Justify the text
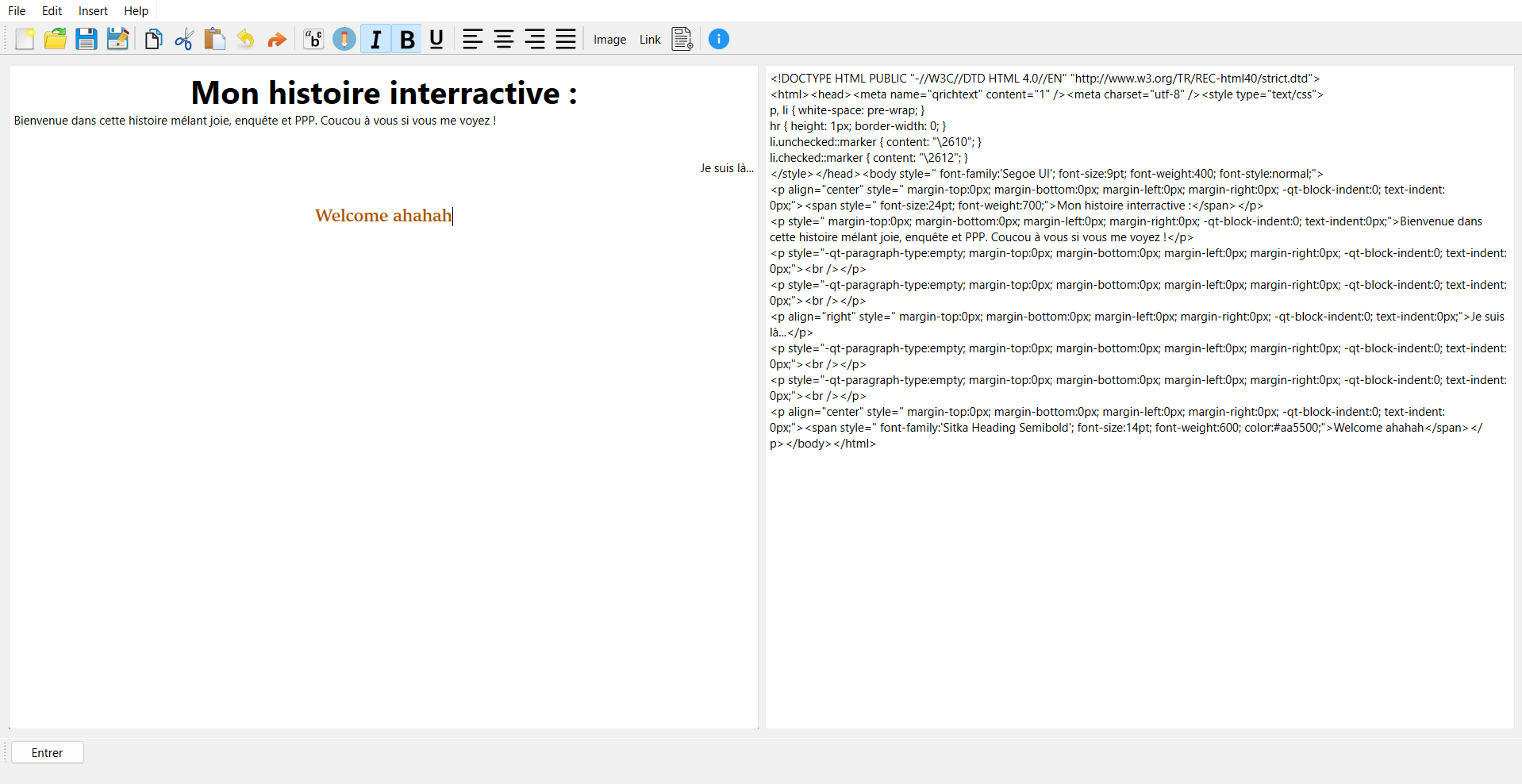This screenshot has height=784, width=1522. click(566, 39)
